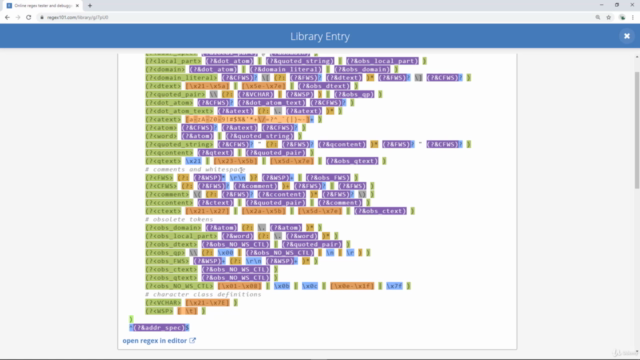Click the (?&obs_ctext) reference token
The height and width of the screenshot is (360, 640).
[x=380, y=211]
